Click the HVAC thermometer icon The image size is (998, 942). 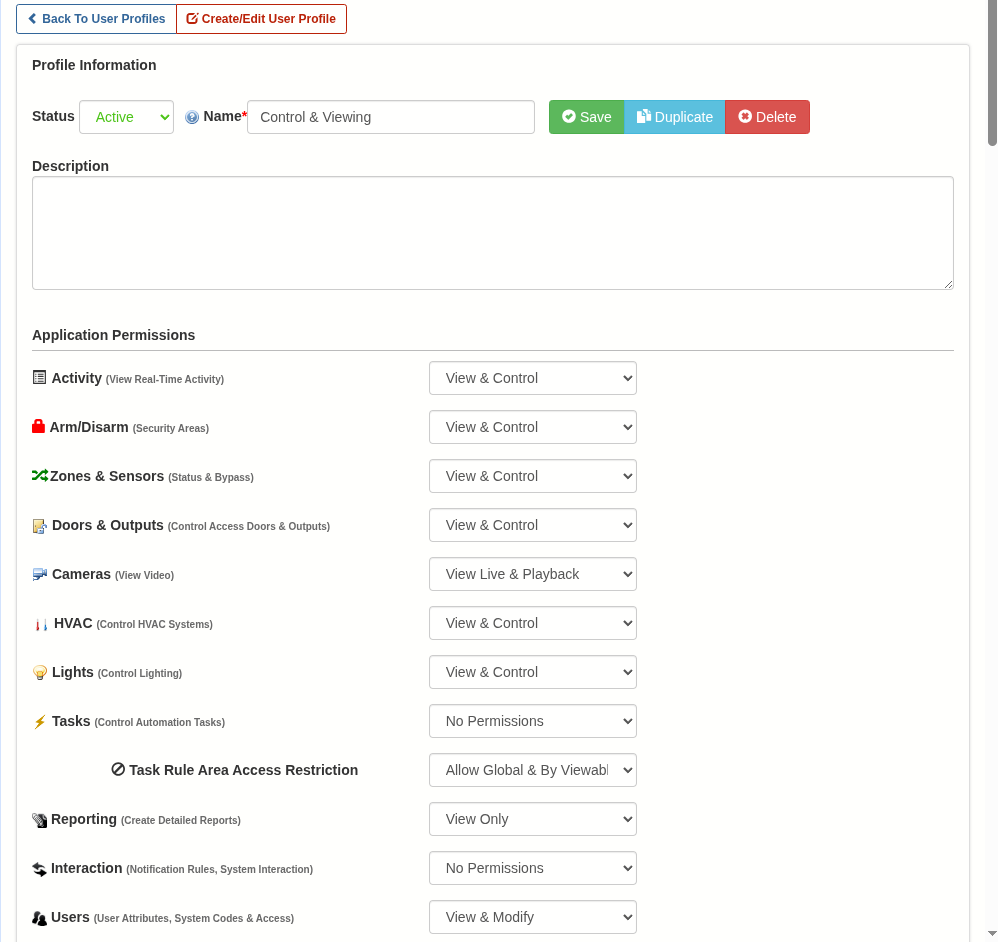point(41,624)
